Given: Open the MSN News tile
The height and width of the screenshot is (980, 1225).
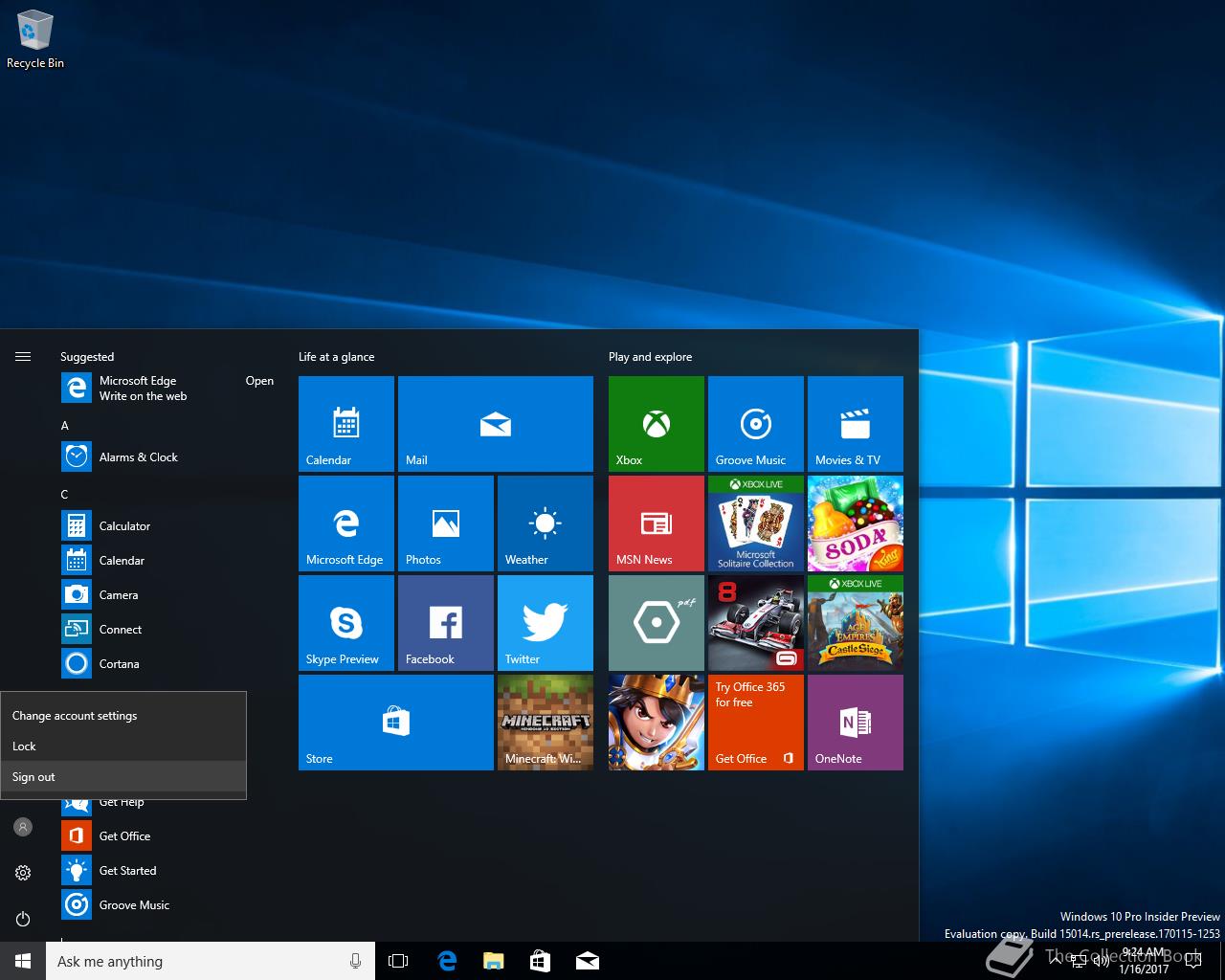Looking at the screenshot, I should [x=657, y=523].
